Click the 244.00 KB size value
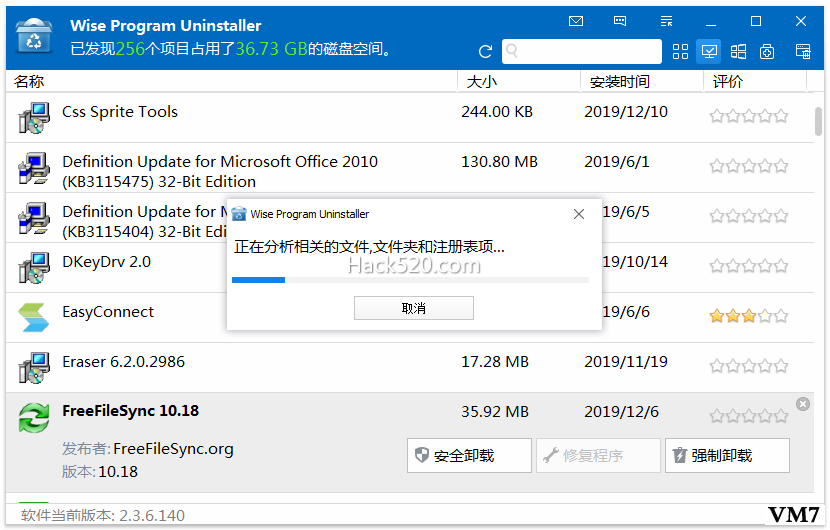The height and width of the screenshot is (530, 830). coord(497,112)
